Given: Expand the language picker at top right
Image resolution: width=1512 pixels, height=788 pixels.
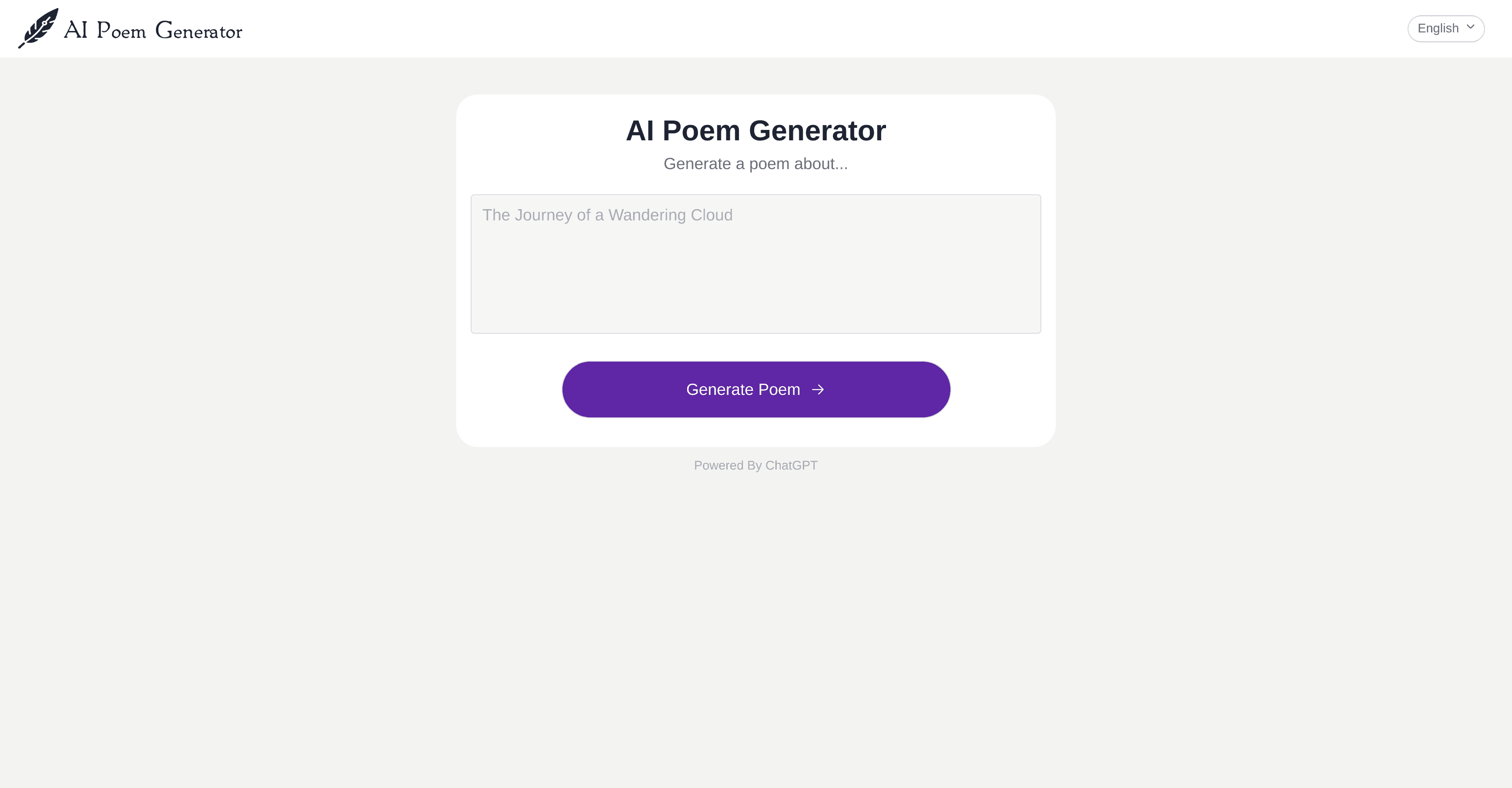Looking at the screenshot, I should (1445, 28).
